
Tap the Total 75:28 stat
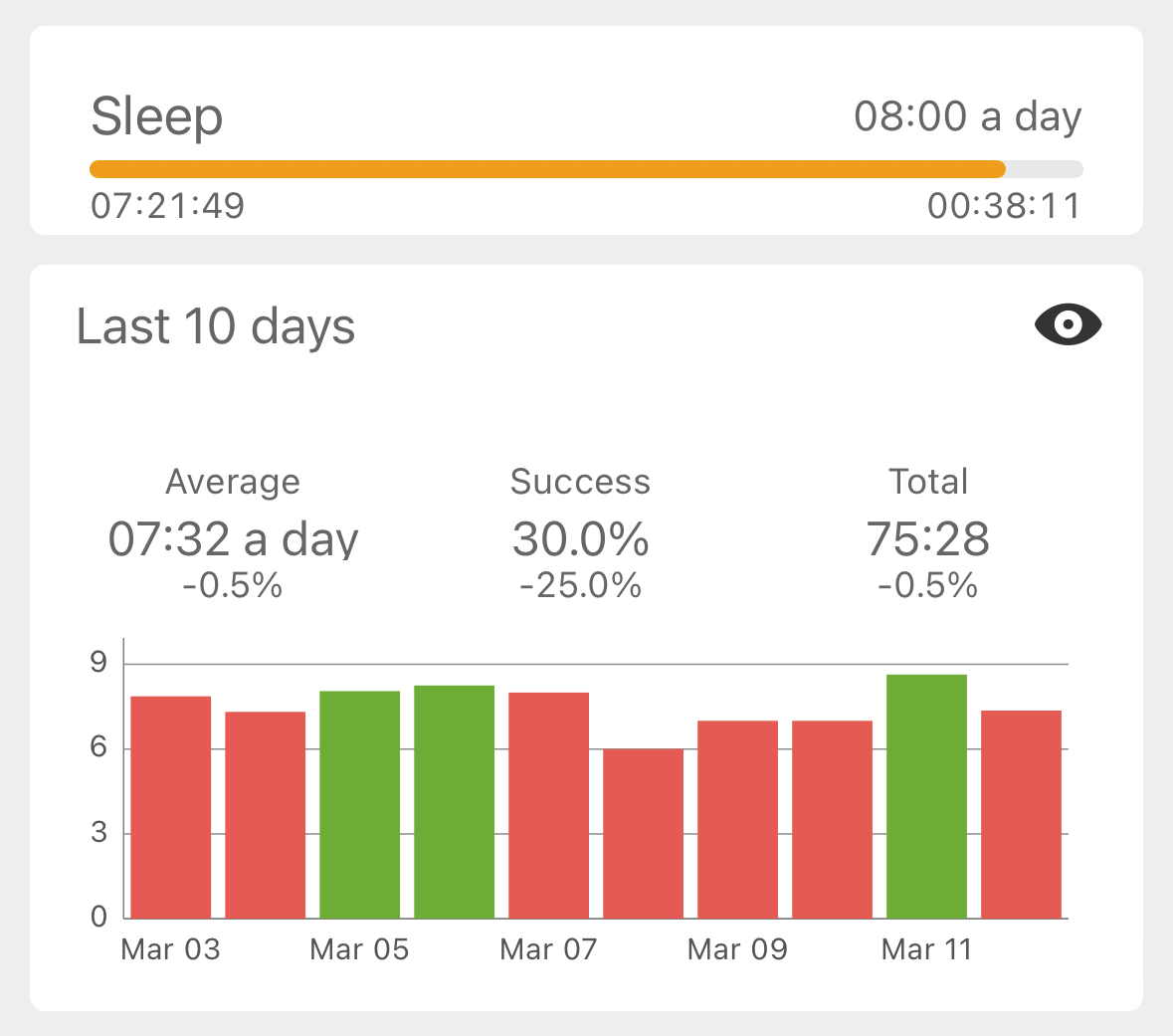[927, 537]
